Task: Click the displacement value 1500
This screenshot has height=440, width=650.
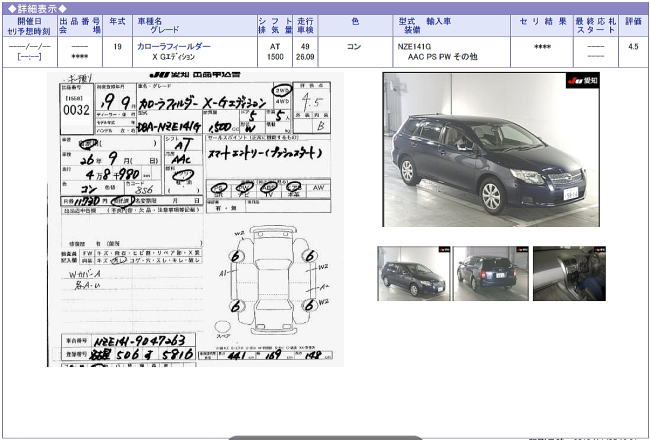Action: (275, 57)
